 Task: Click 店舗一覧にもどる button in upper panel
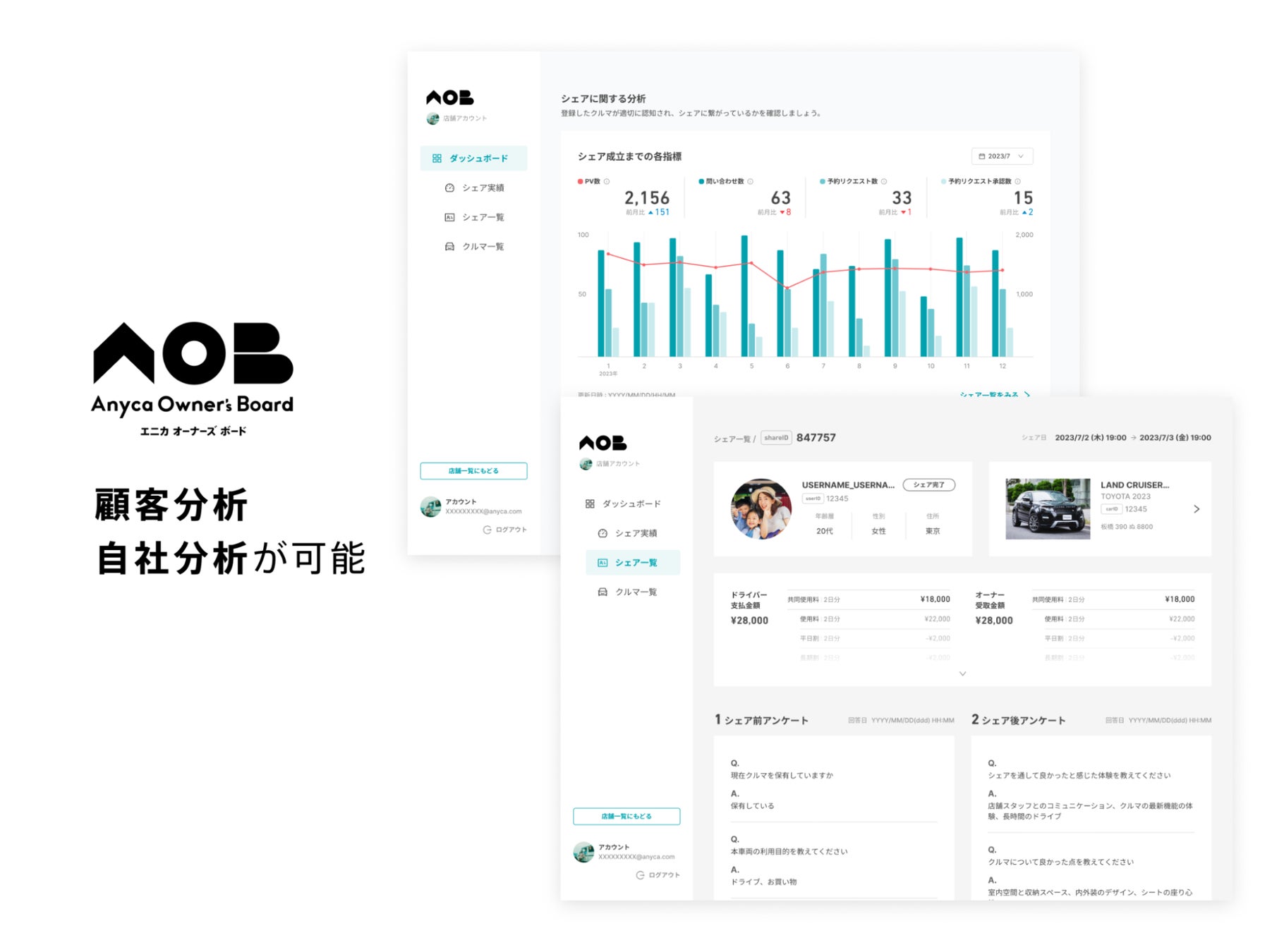(x=473, y=471)
